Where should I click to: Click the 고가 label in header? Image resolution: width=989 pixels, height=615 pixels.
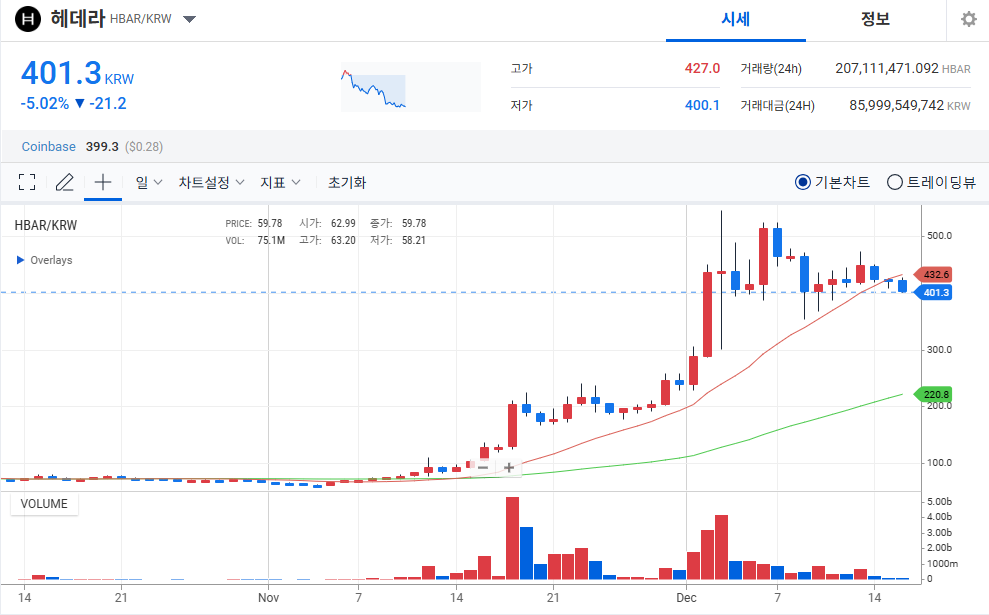[522, 68]
